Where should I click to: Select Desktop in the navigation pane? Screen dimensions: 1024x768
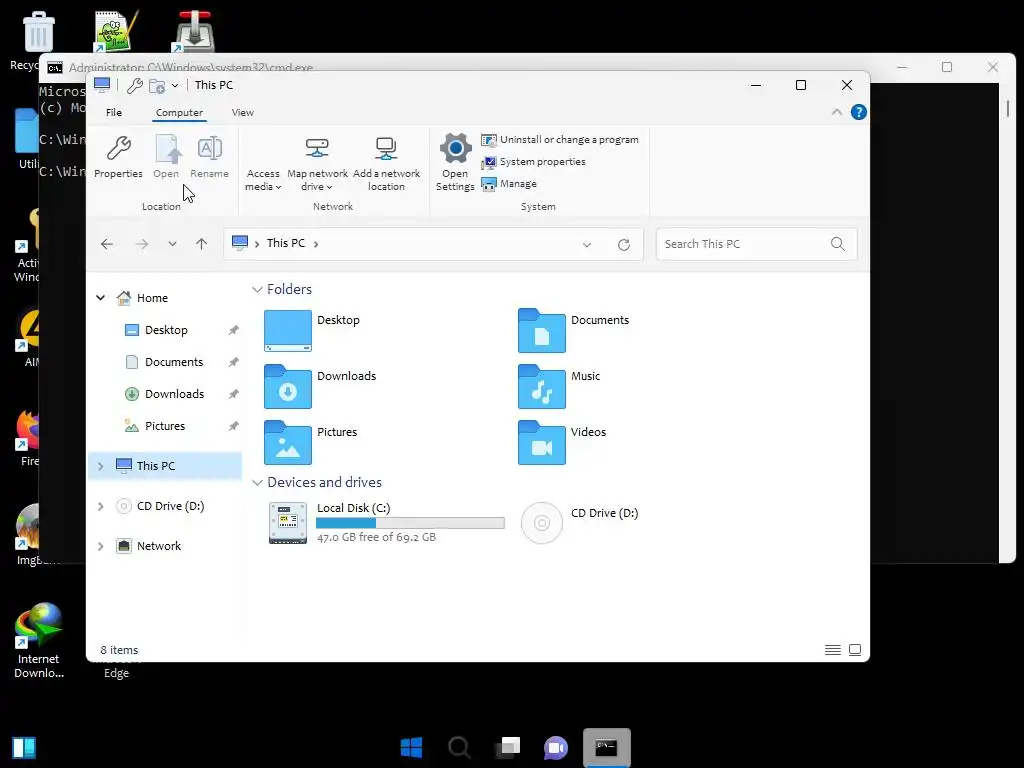(x=166, y=330)
